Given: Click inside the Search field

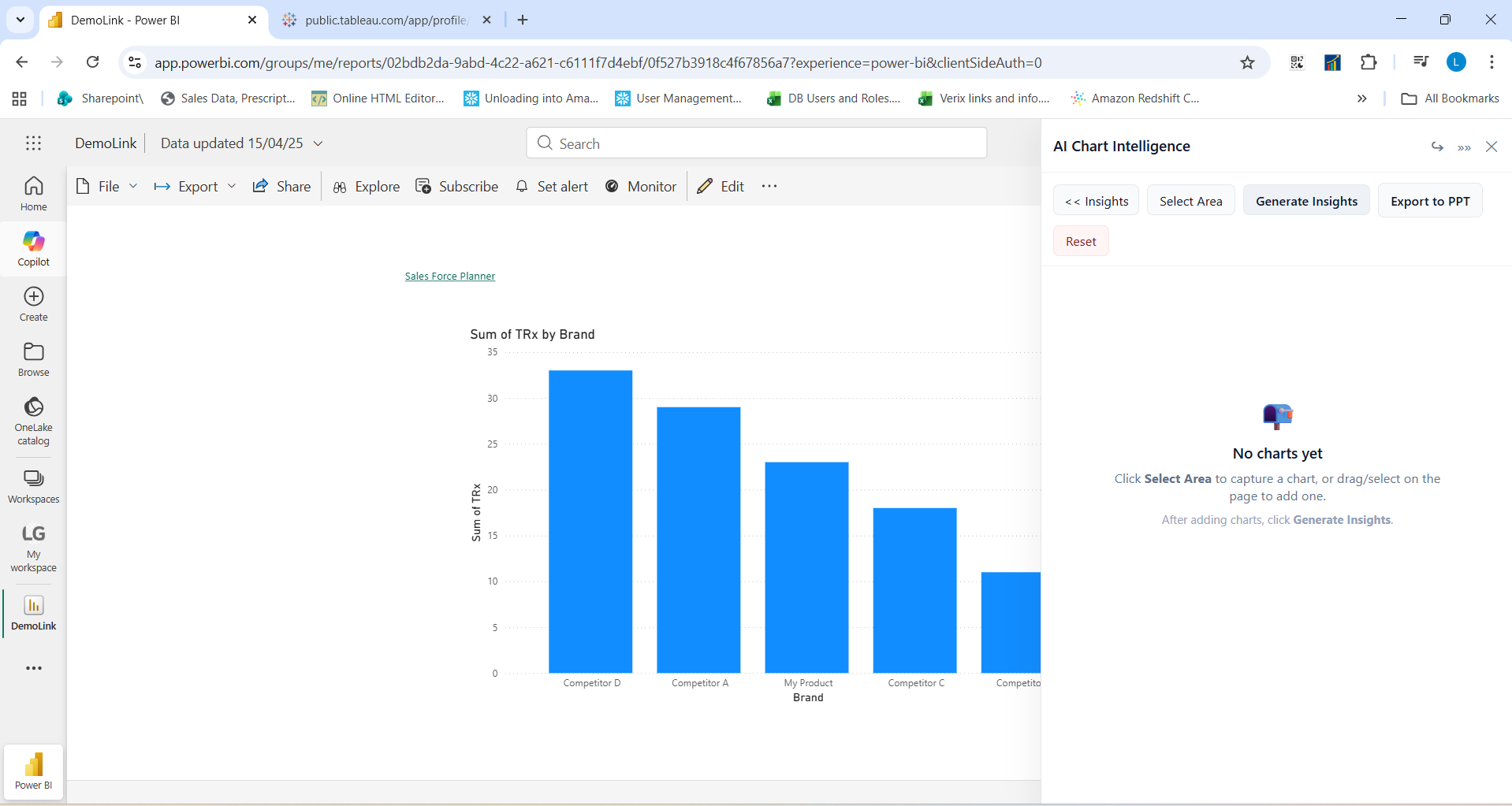Looking at the screenshot, I should 755,143.
